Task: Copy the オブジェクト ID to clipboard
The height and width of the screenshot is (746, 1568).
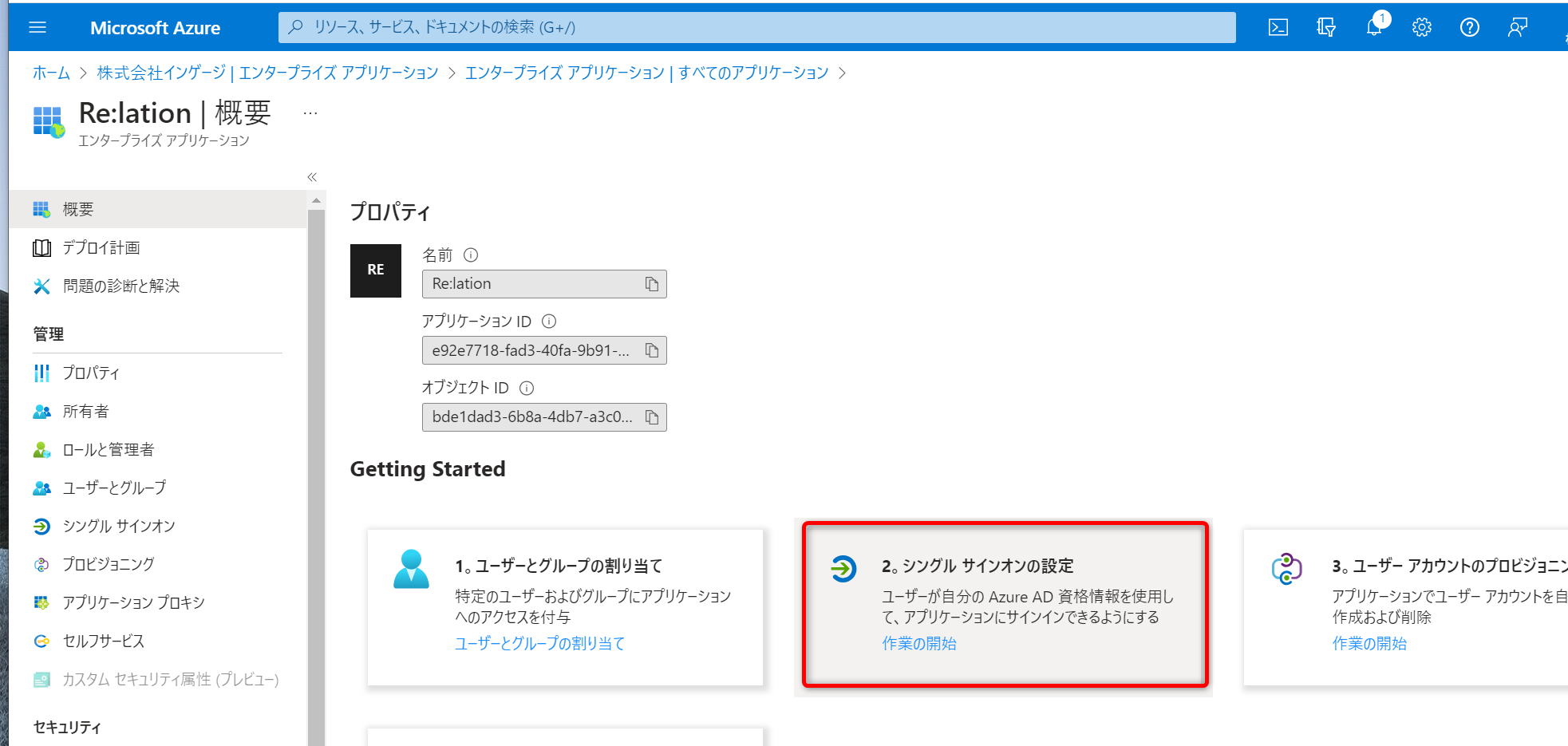Action: coord(652,417)
